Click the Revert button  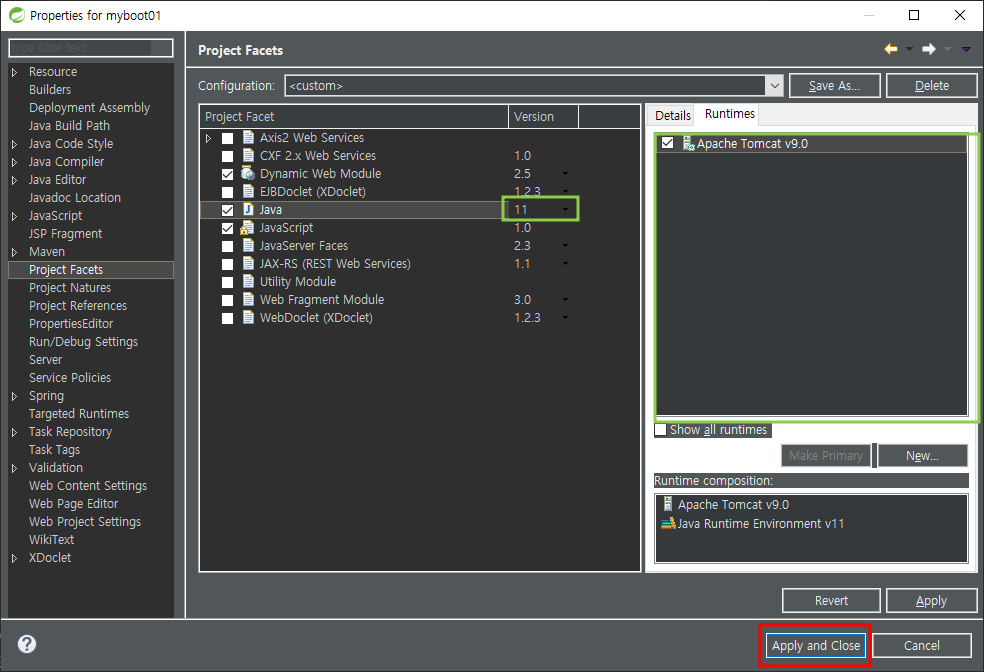pos(831,600)
